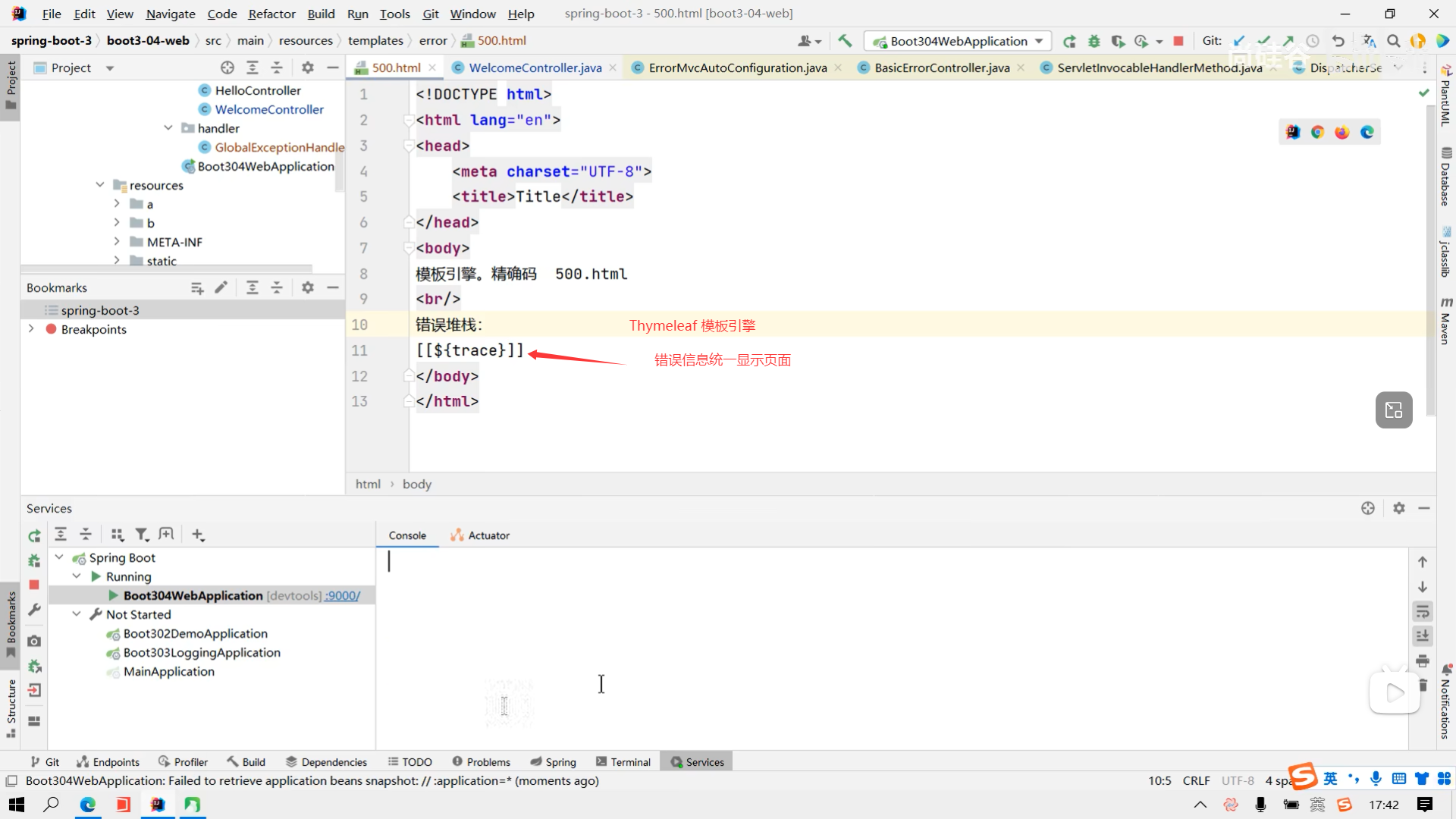Click the Build project hammer icon
This screenshot has height=819, width=1456.
point(845,41)
